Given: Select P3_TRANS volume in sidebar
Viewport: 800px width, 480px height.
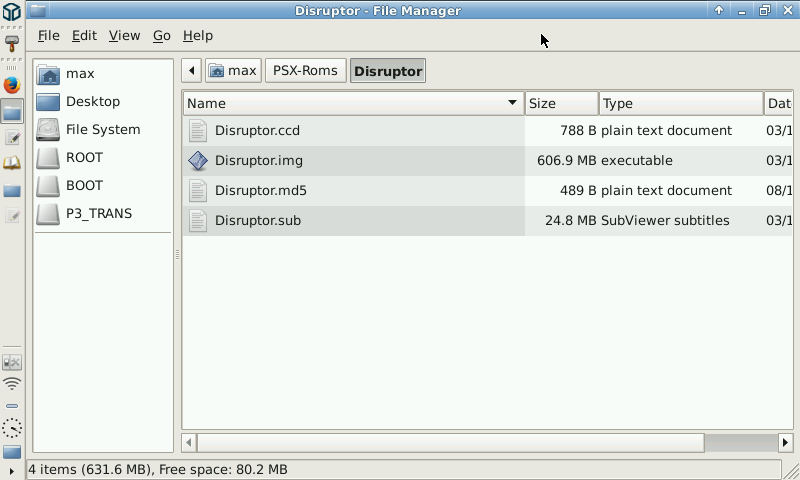Looking at the screenshot, I should [x=98, y=213].
